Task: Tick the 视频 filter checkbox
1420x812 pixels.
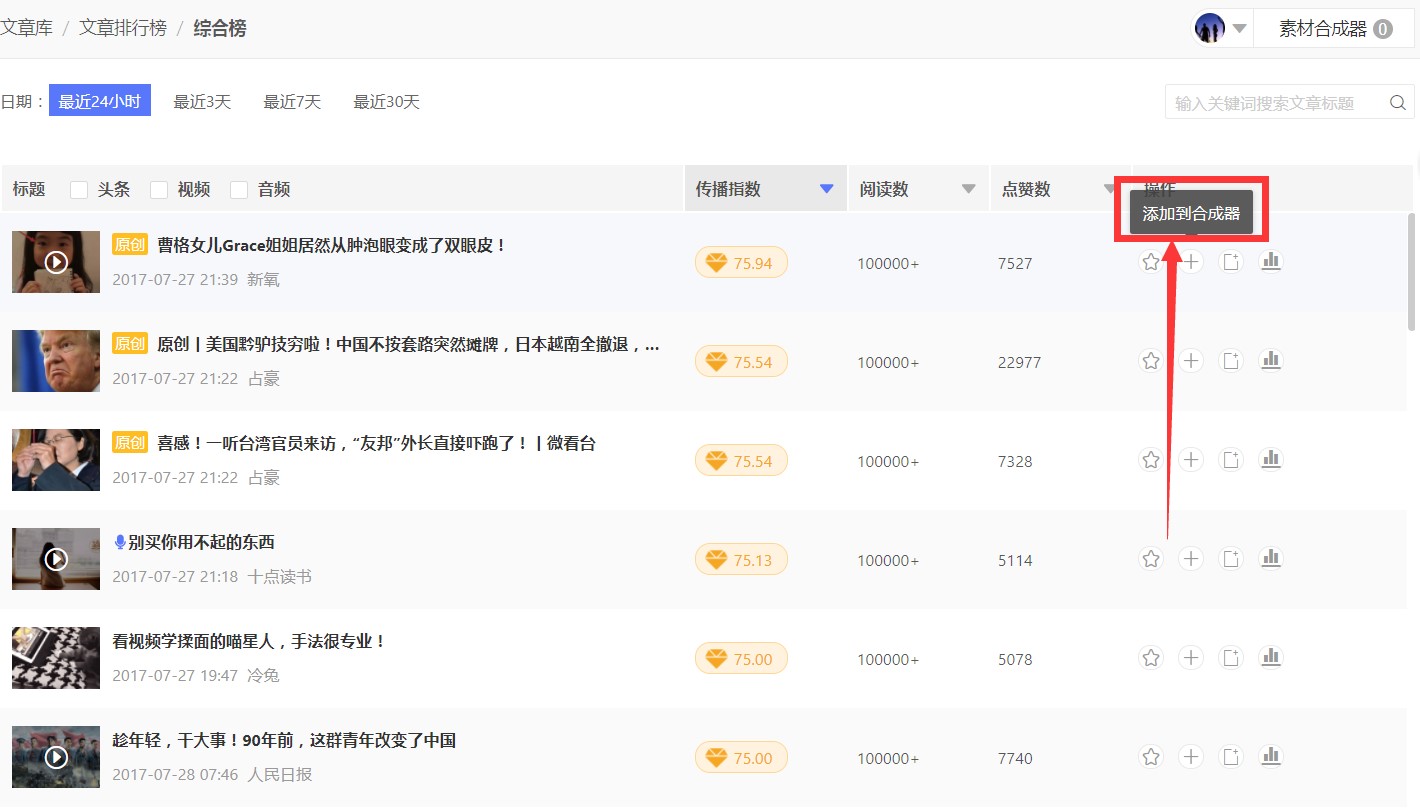Action: [x=159, y=190]
